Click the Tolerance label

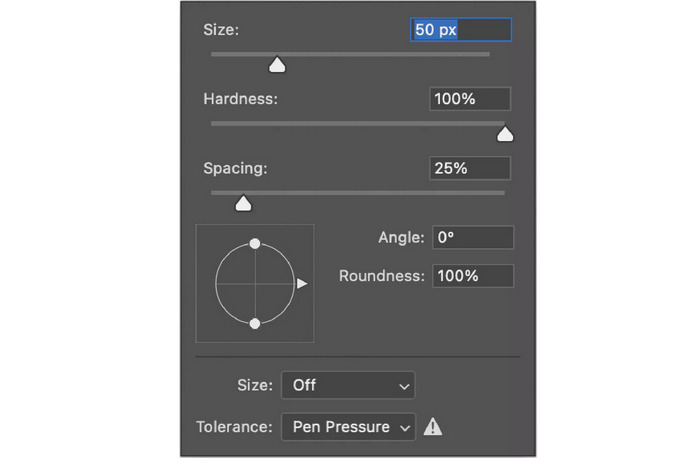pos(234,427)
